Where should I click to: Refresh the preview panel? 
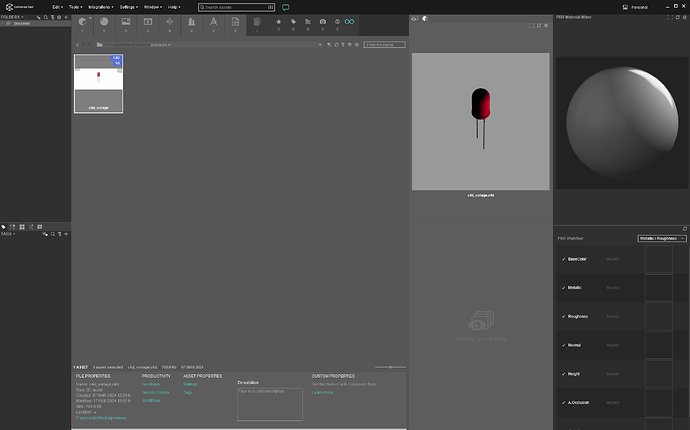point(539,26)
